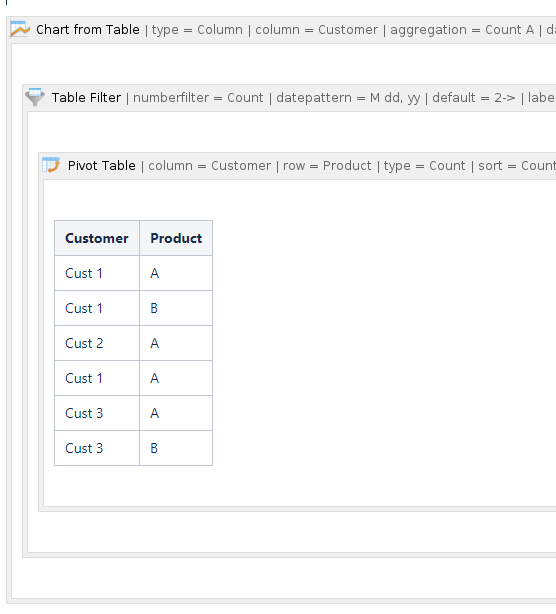Image resolution: width=556 pixels, height=614 pixels.
Task: Click the last Cust 3 cell
Action: pos(97,448)
